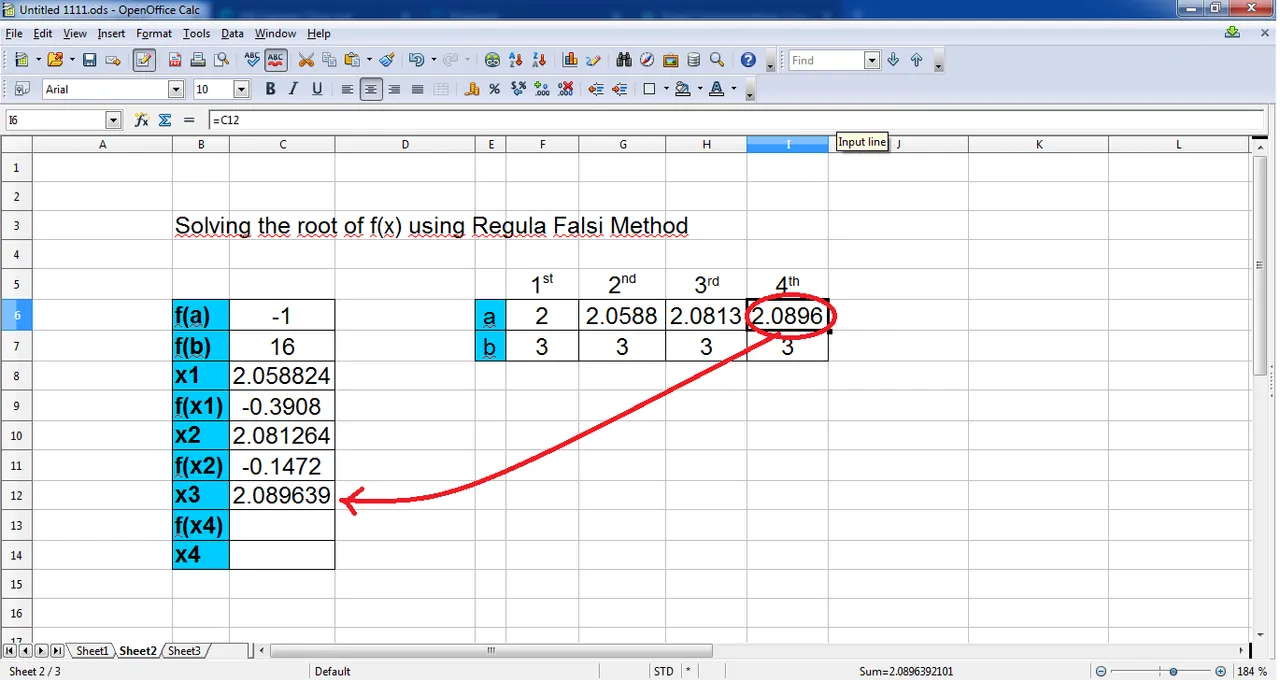Screen dimensions: 1280x680
Task: Open the Navigator compass icon
Action: pyautogui.click(x=647, y=60)
